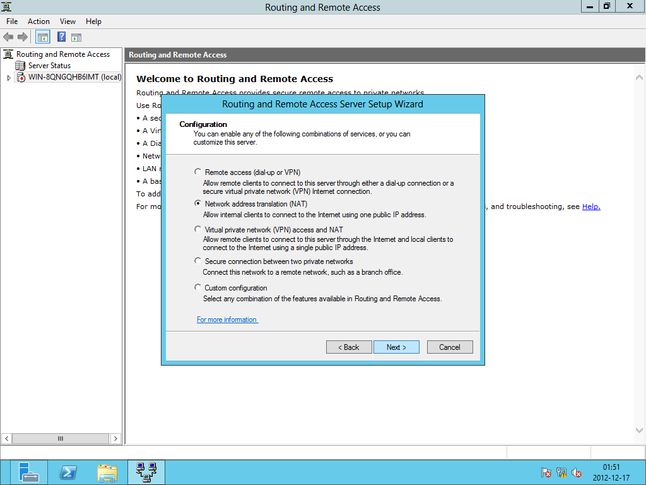Select VPN access and NAT option

[198, 229]
